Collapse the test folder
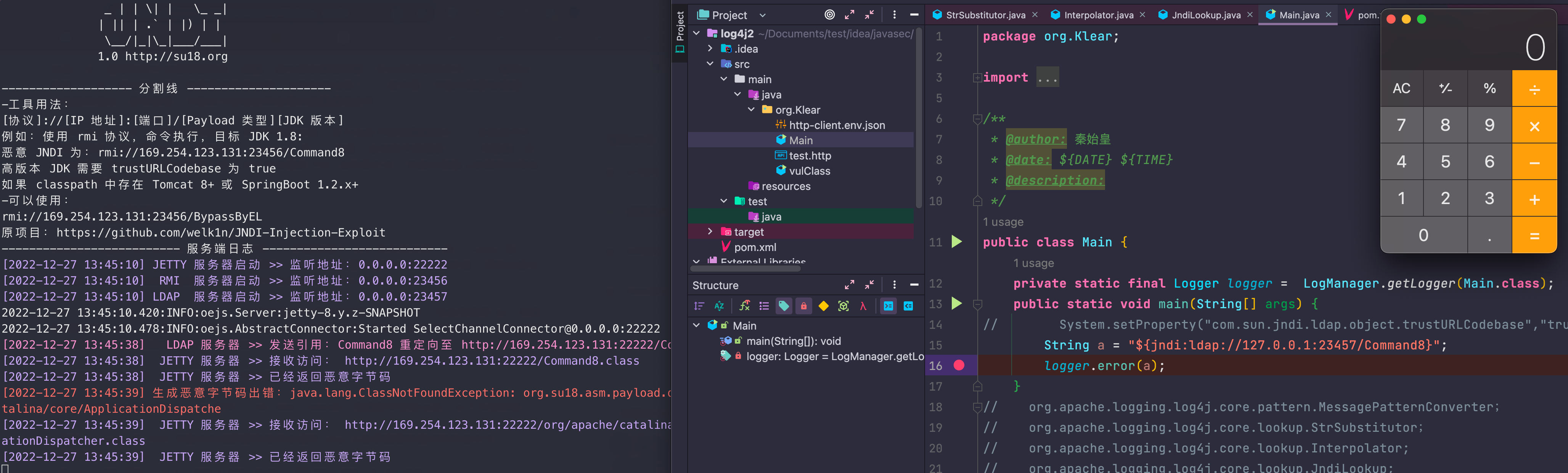Screen dimensions: 1568x473 click(724, 201)
